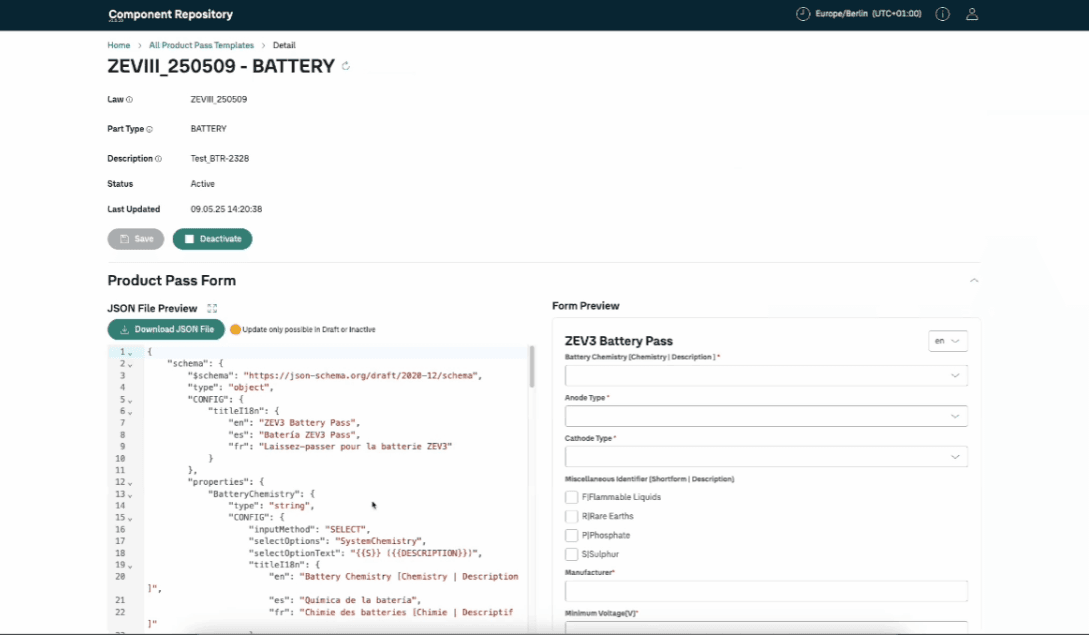Open the Anode Type dropdown
Image resolution: width=1089 pixels, height=635 pixels.
pyautogui.click(x=766, y=416)
